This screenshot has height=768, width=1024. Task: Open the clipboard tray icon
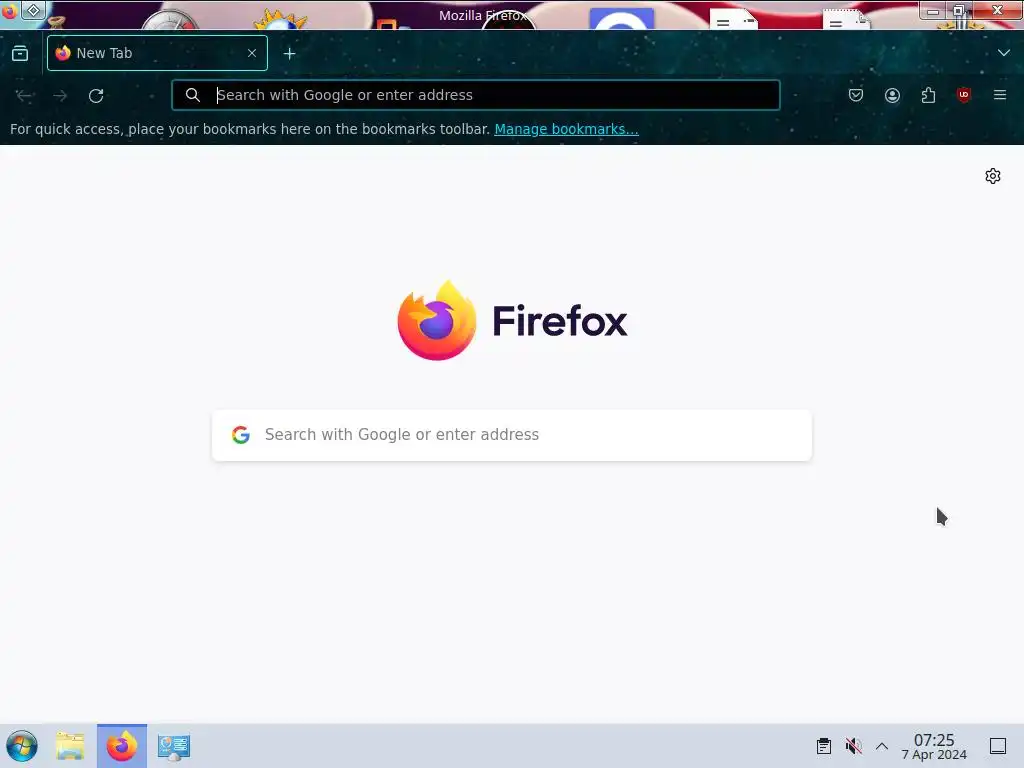point(824,746)
